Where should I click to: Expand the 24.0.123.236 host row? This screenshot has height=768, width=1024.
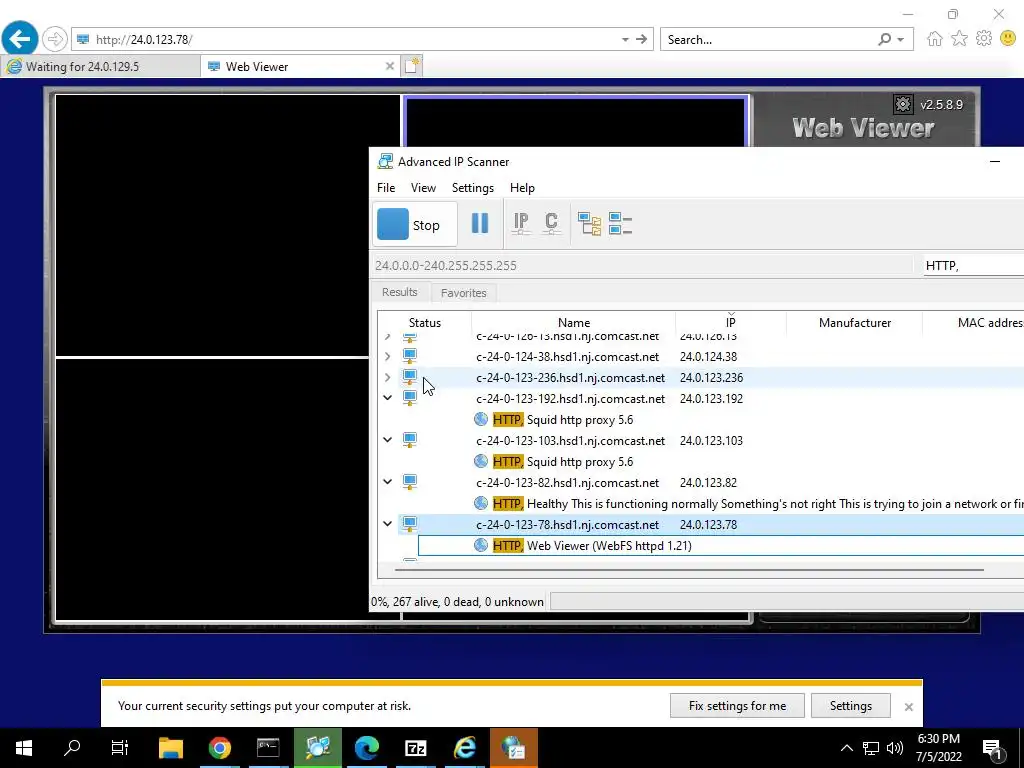click(x=387, y=377)
